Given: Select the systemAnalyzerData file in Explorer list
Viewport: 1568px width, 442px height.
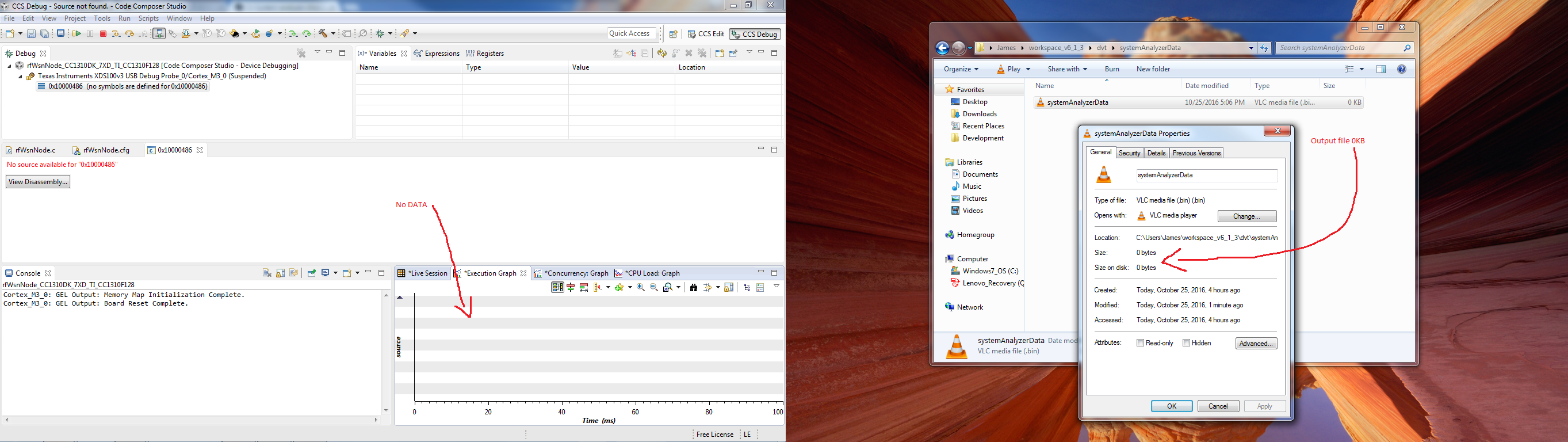Looking at the screenshot, I should [1199, 102].
